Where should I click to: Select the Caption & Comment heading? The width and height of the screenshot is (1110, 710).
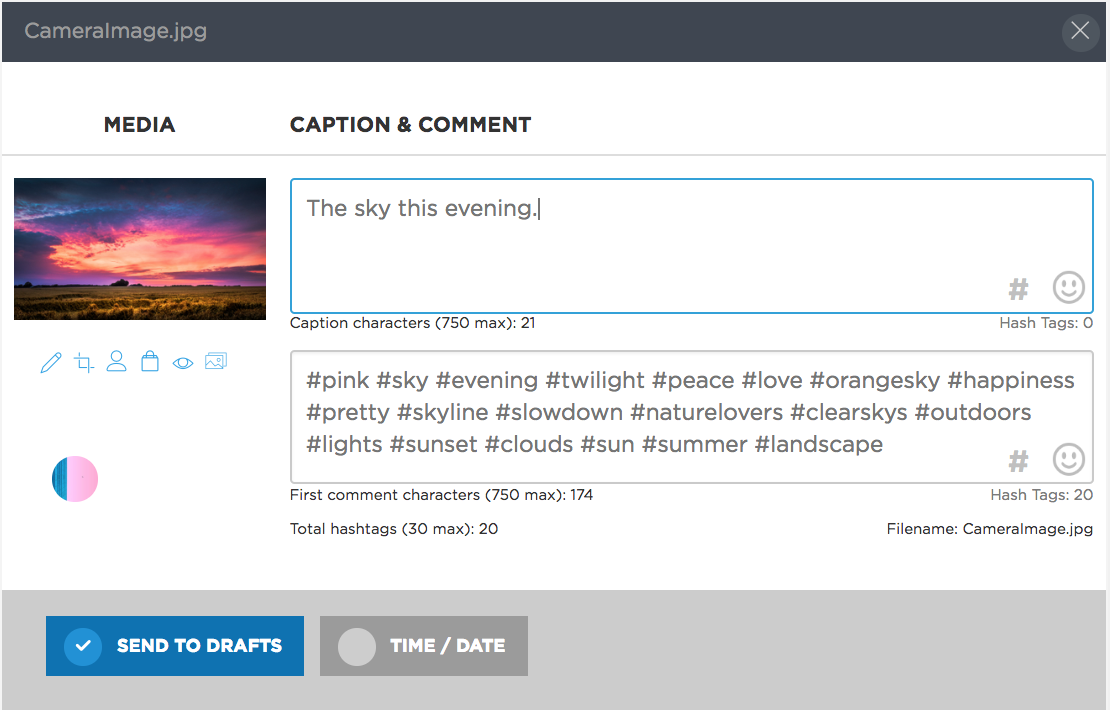point(411,125)
